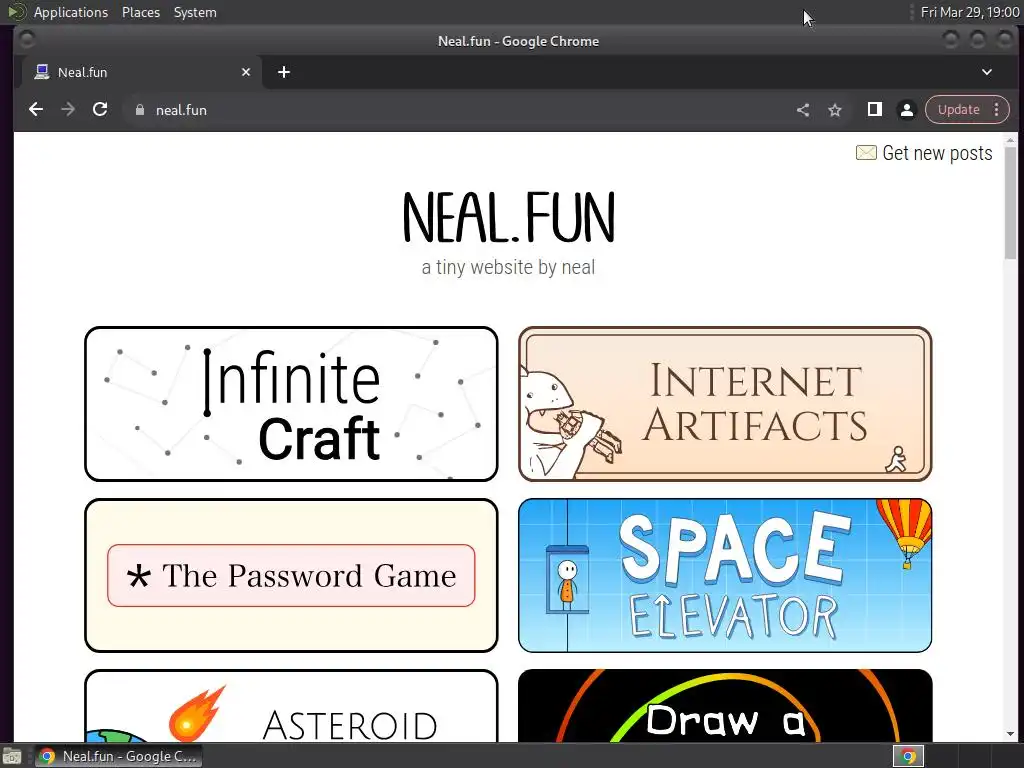
Task: Click the forward navigation arrow
Action: point(68,110)
